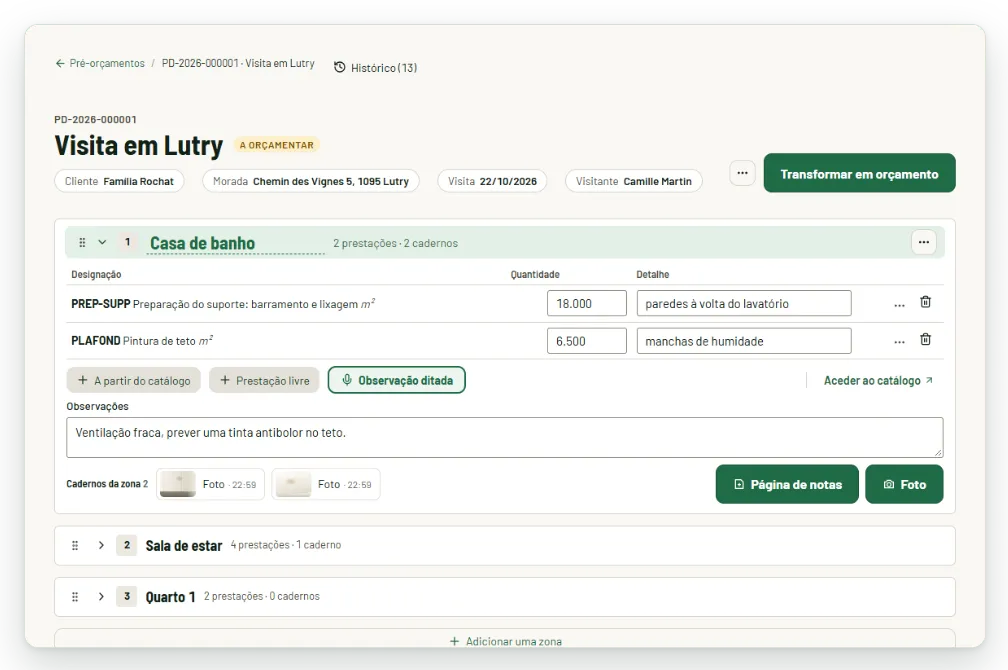This screenshot has height=670, width=1008.
Task: Click the 'Quarto 1' zone title
Action: [170, 597]
